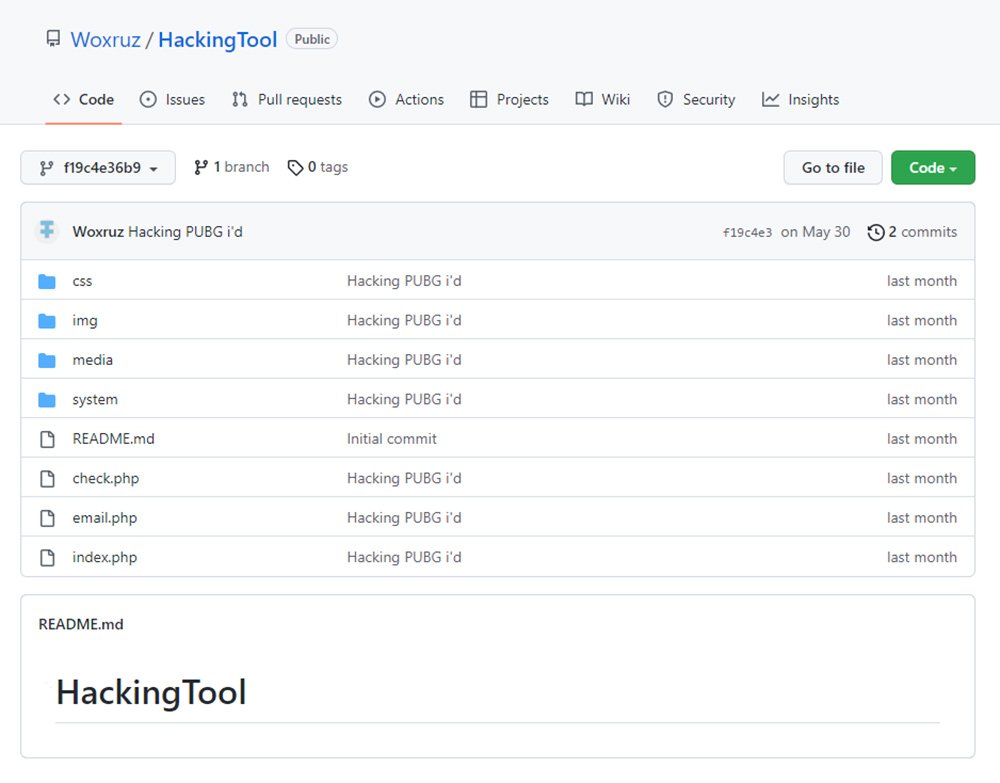Expand the green Code dropdown button
The image size is (1000, 783).
pyautogui.click(x=932, y=168)
